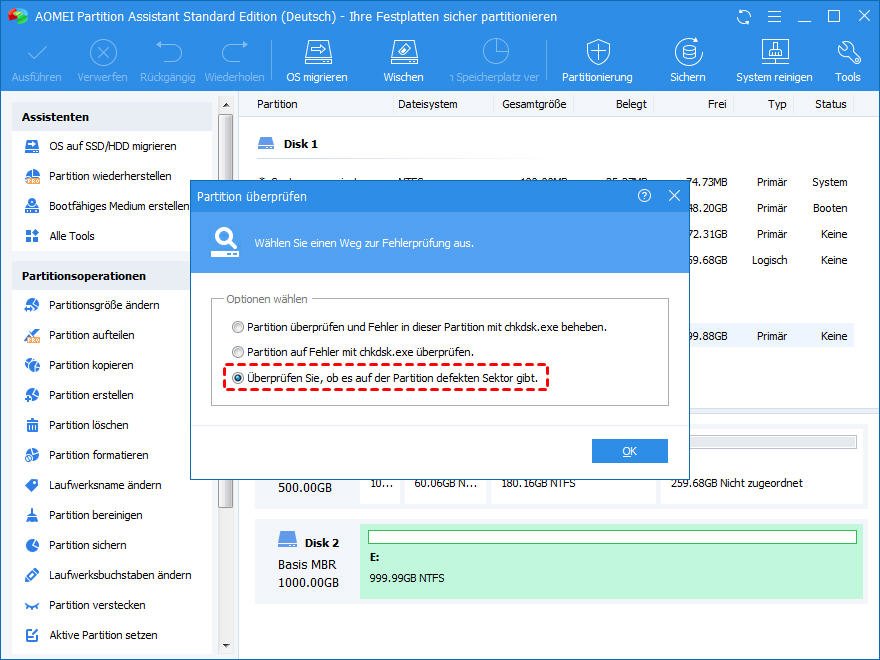This screenshot has height=660, width=880.
Task: Choose Laufwerksbuchstaben ändern operation
Action: (x=108, y=575)
